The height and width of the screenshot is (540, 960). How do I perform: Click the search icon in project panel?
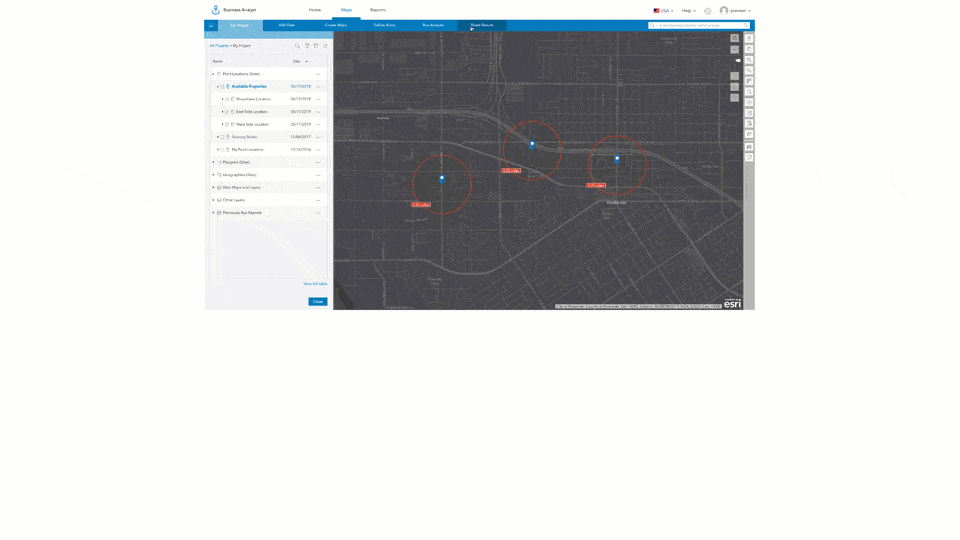pyautogui.click(x=298, y=46)
